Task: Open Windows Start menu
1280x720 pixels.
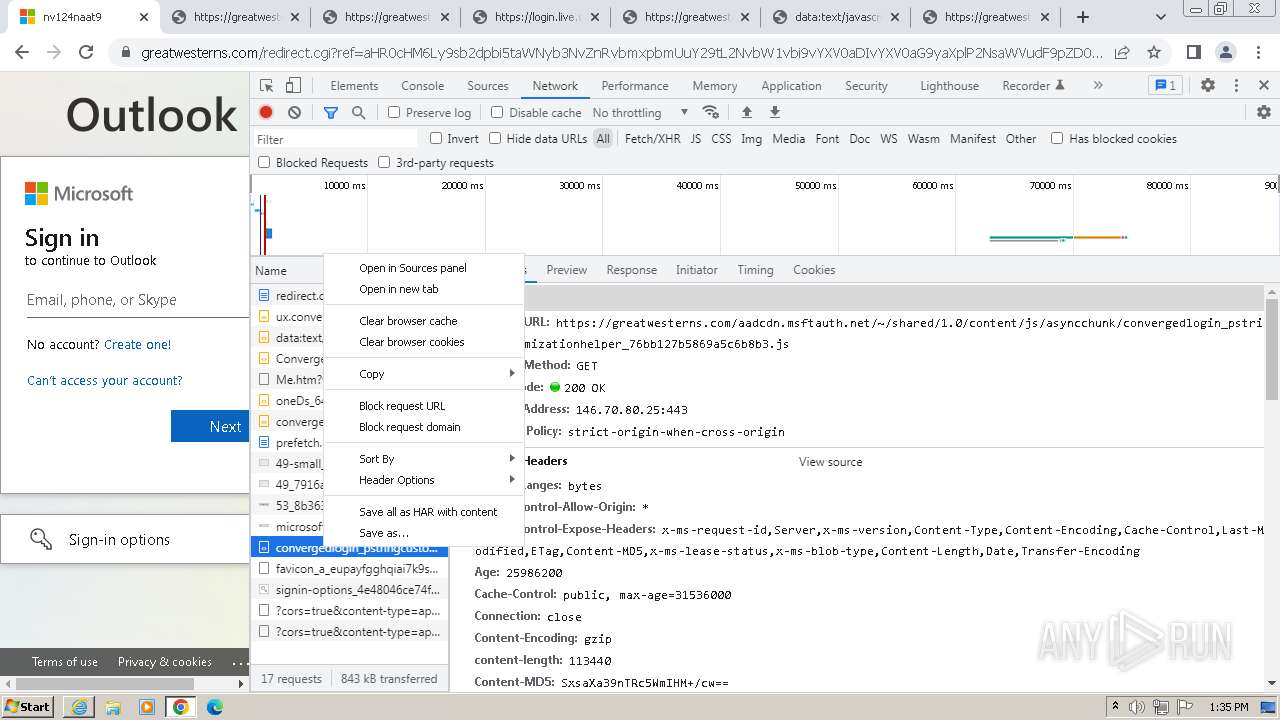Action: click(27, 707)
